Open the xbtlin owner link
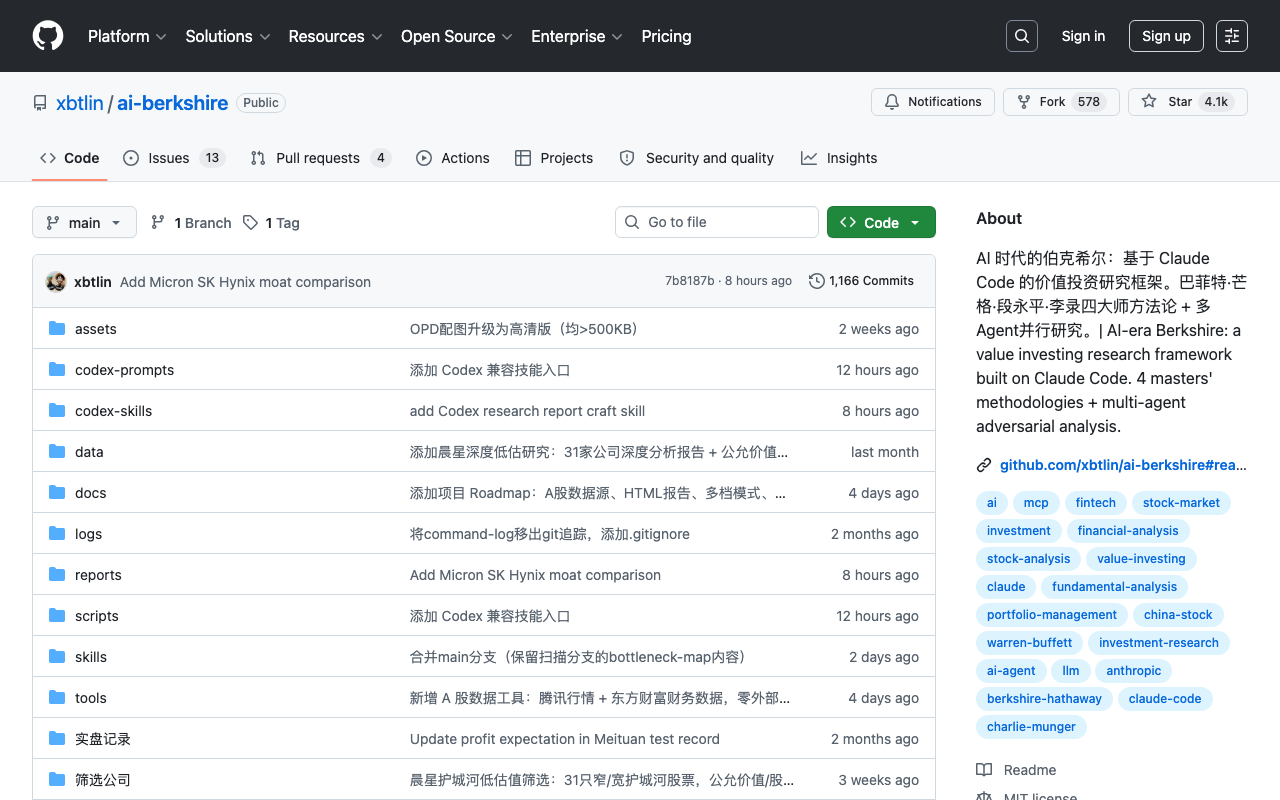This screenshot has width=1280, height=800. tap(79, 103)
